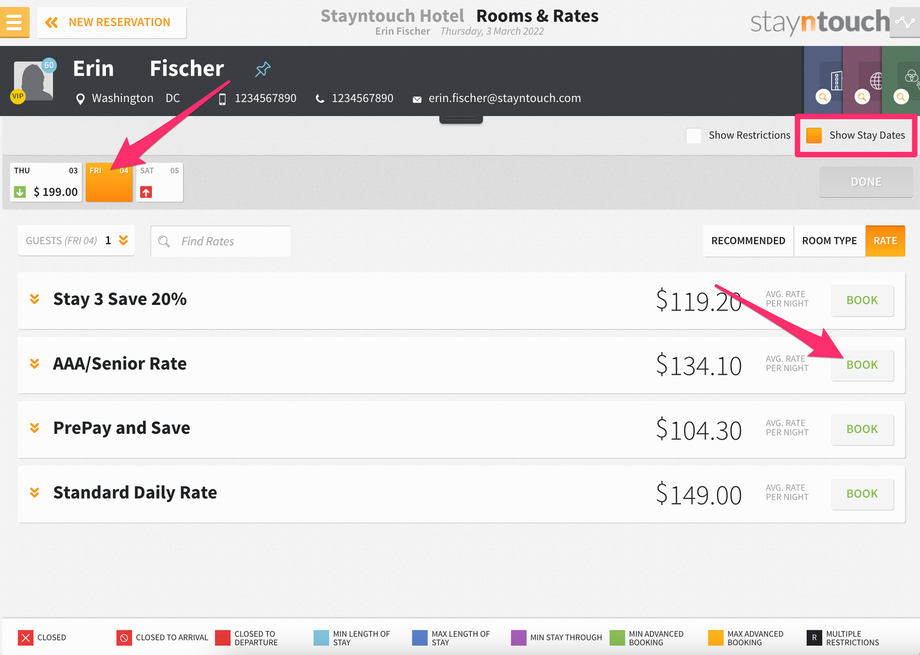Expand the Standard Daily Rate row
The height and width of the screenshot is (655, 920).
(35, 492)
